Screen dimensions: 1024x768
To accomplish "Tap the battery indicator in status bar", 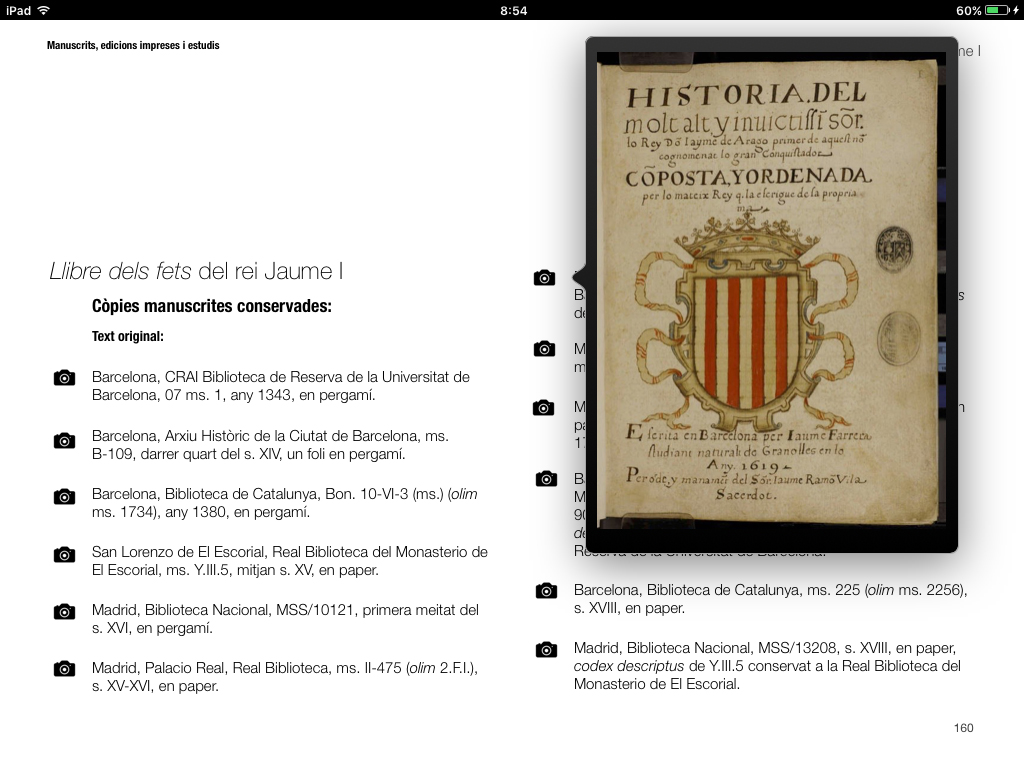I will tap(999, 11).
